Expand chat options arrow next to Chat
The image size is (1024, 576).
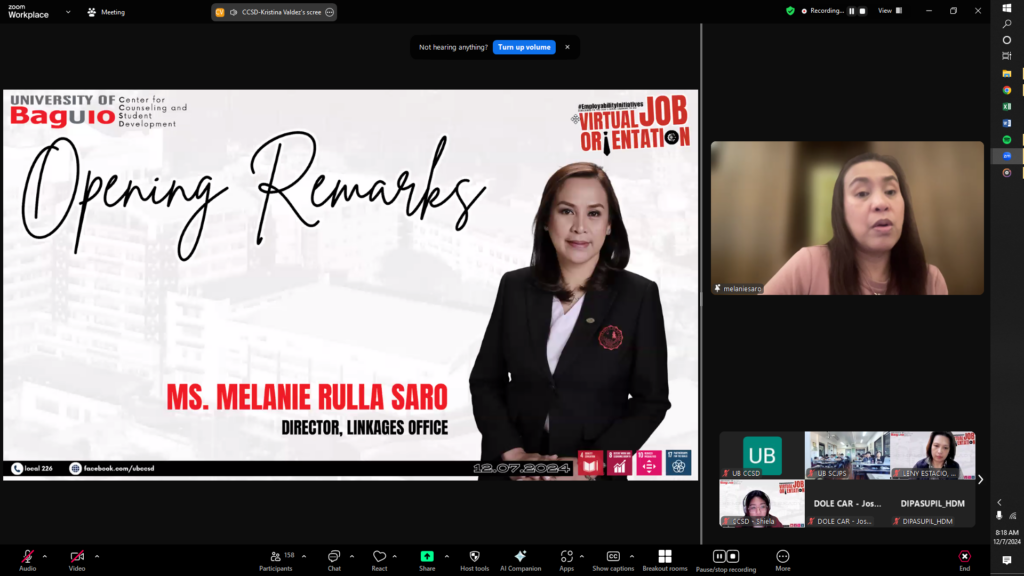pyautogui.click(x=352, y=556)
